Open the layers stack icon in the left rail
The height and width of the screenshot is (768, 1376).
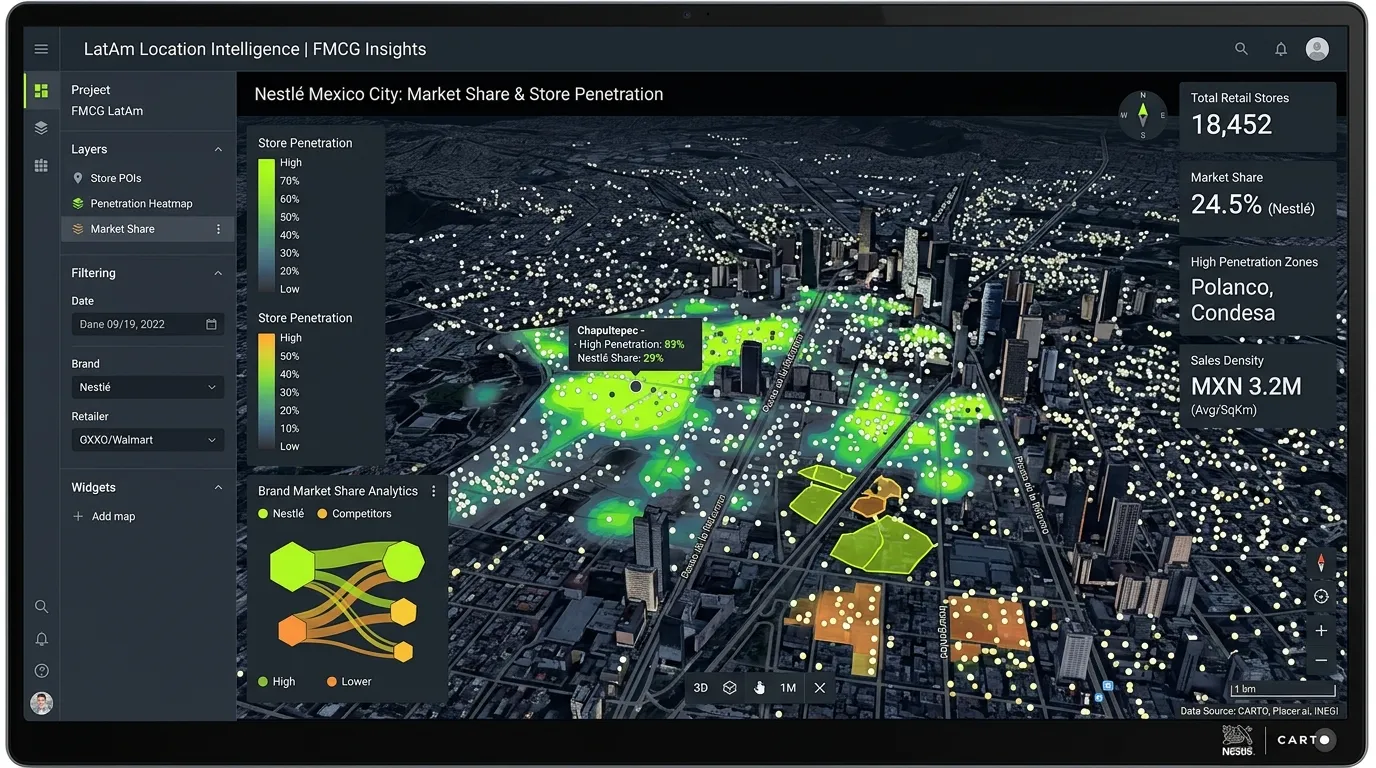[x=41, y=128]
